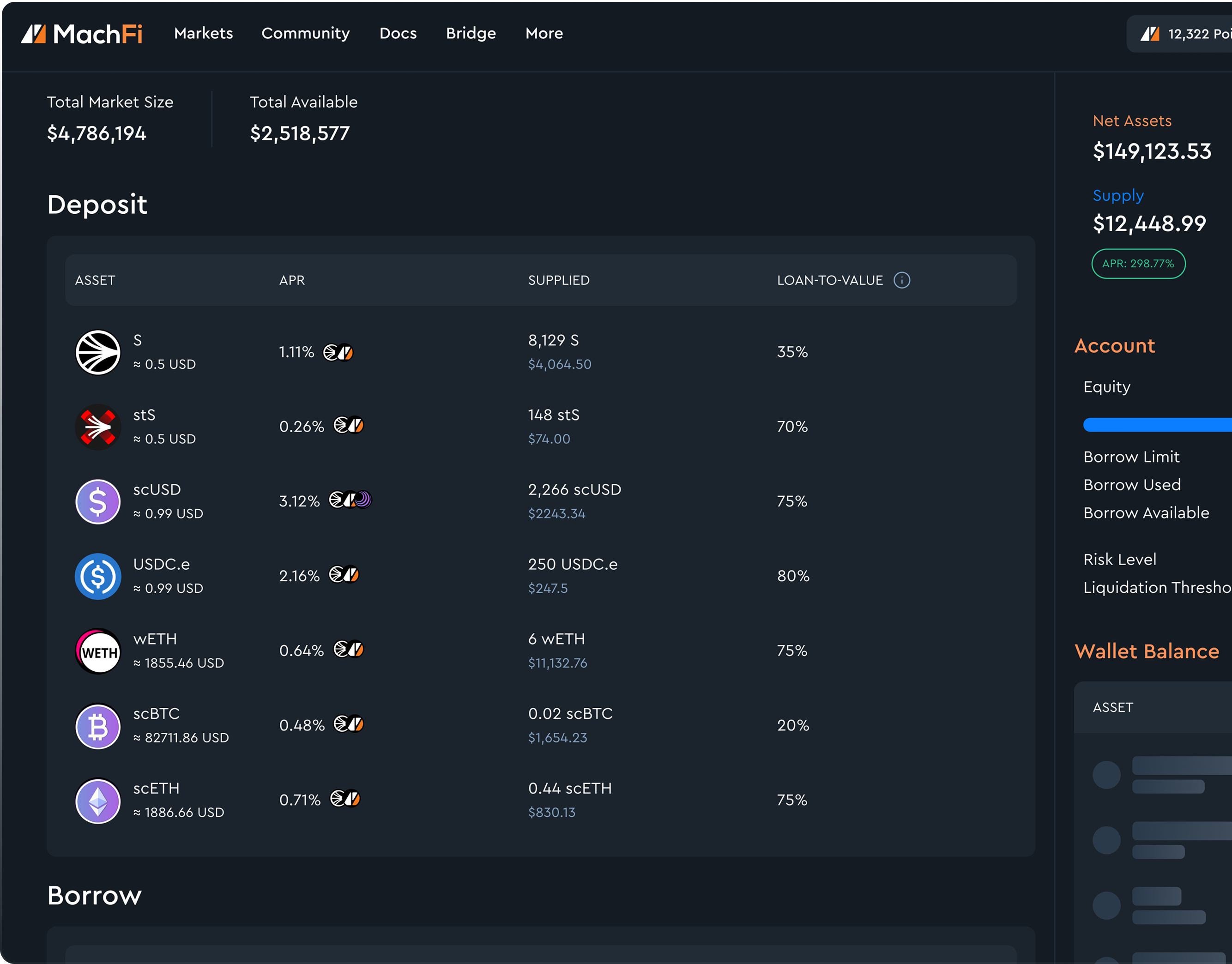Select the stS asset icon
The height and width of the screenshot is (964, 1232).
click(x=97, y=427)
